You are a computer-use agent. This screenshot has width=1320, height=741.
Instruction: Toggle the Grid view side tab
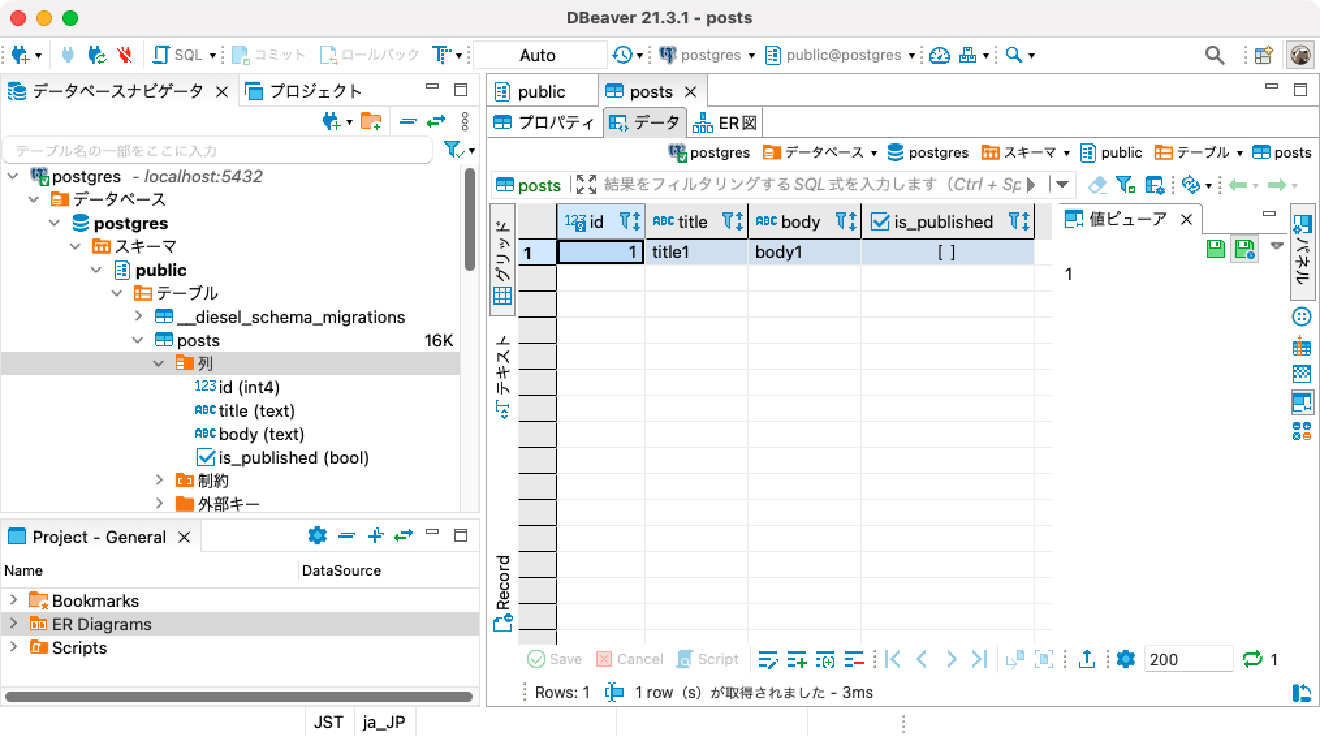[x=503, y=262]
